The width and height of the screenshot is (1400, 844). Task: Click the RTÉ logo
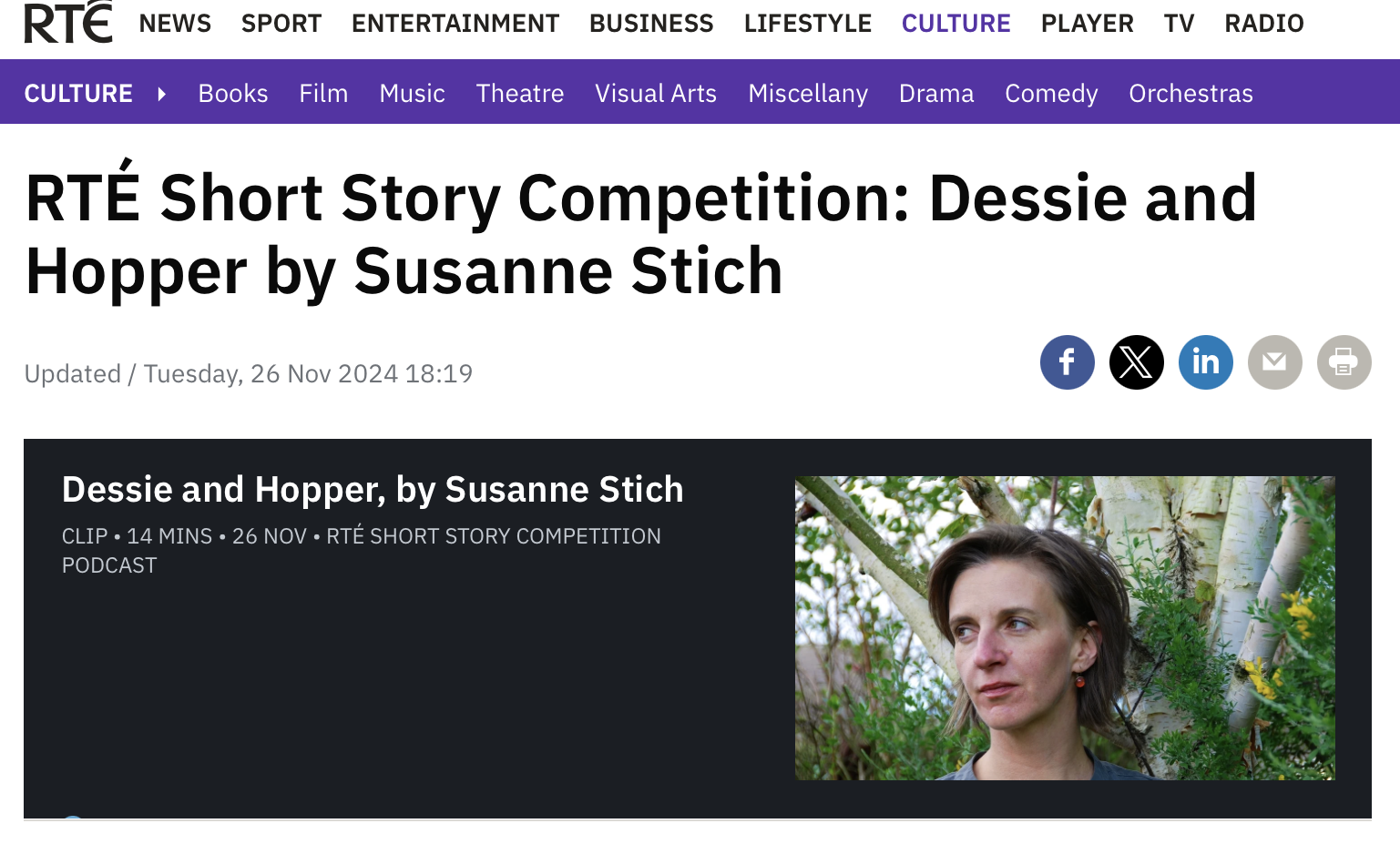(x=67, y=23)
